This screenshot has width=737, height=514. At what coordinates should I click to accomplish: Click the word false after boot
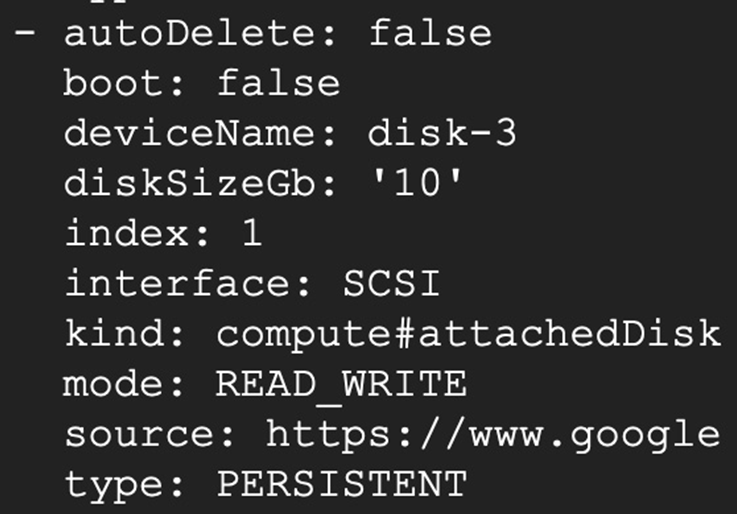278,84
